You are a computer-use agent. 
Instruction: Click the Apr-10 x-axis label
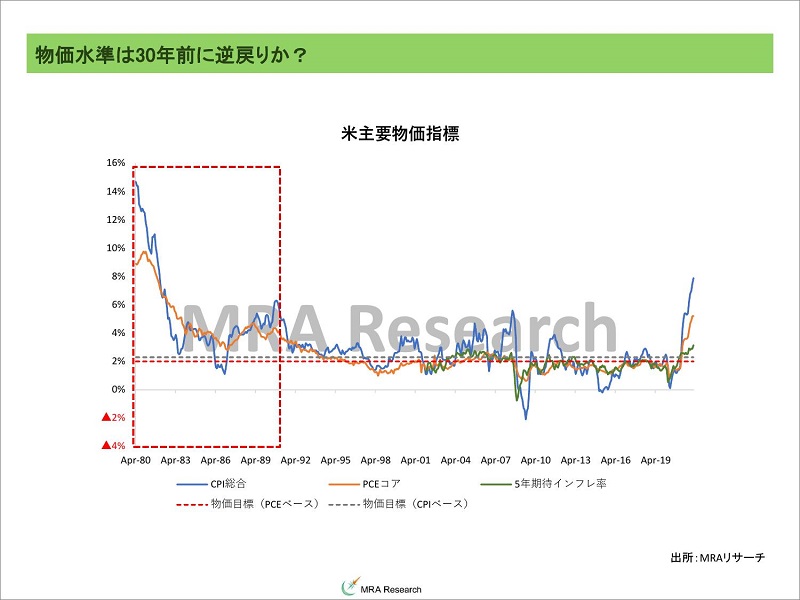tap(536, 460)
